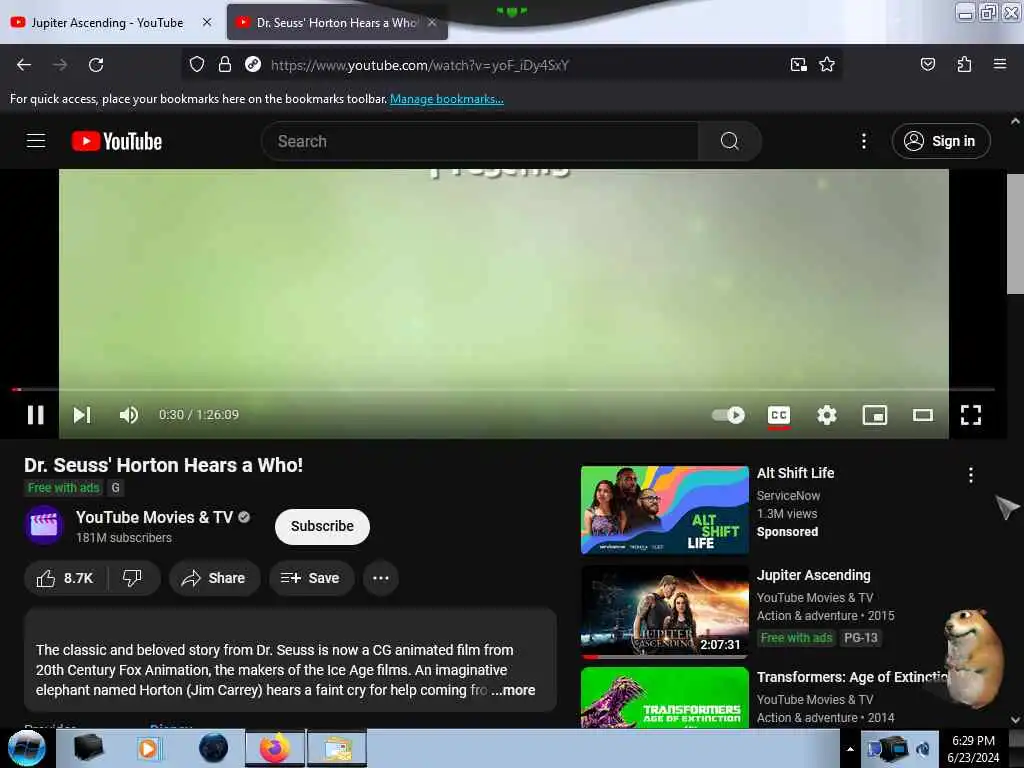The image size is (1024, 768).
Task: Focus the YouTube search box
Action: 480,141
